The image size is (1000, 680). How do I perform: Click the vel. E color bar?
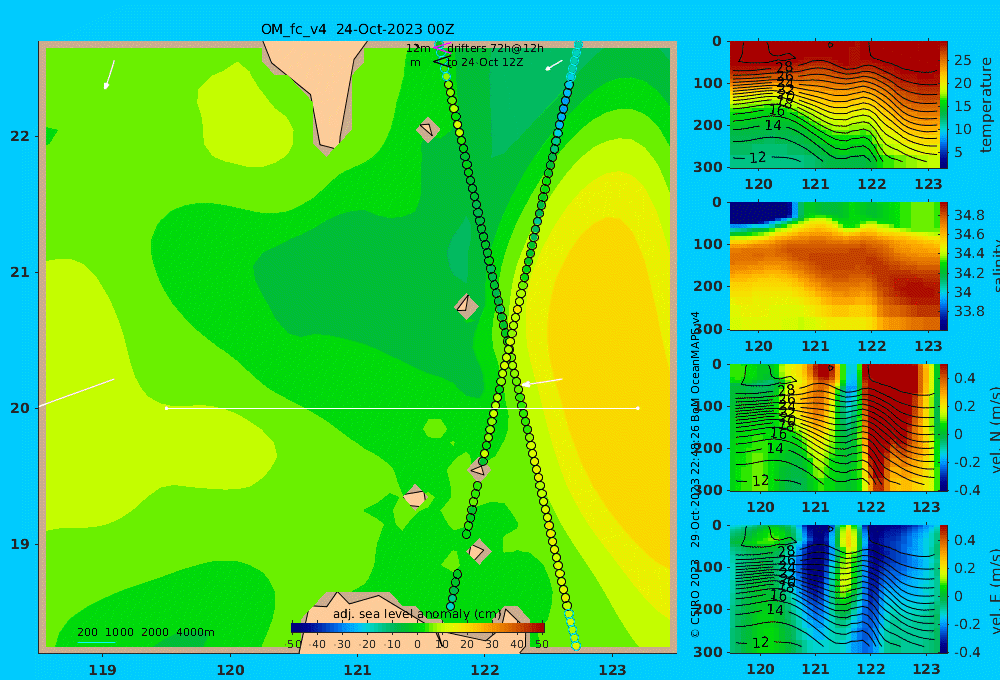click(944, 589)
